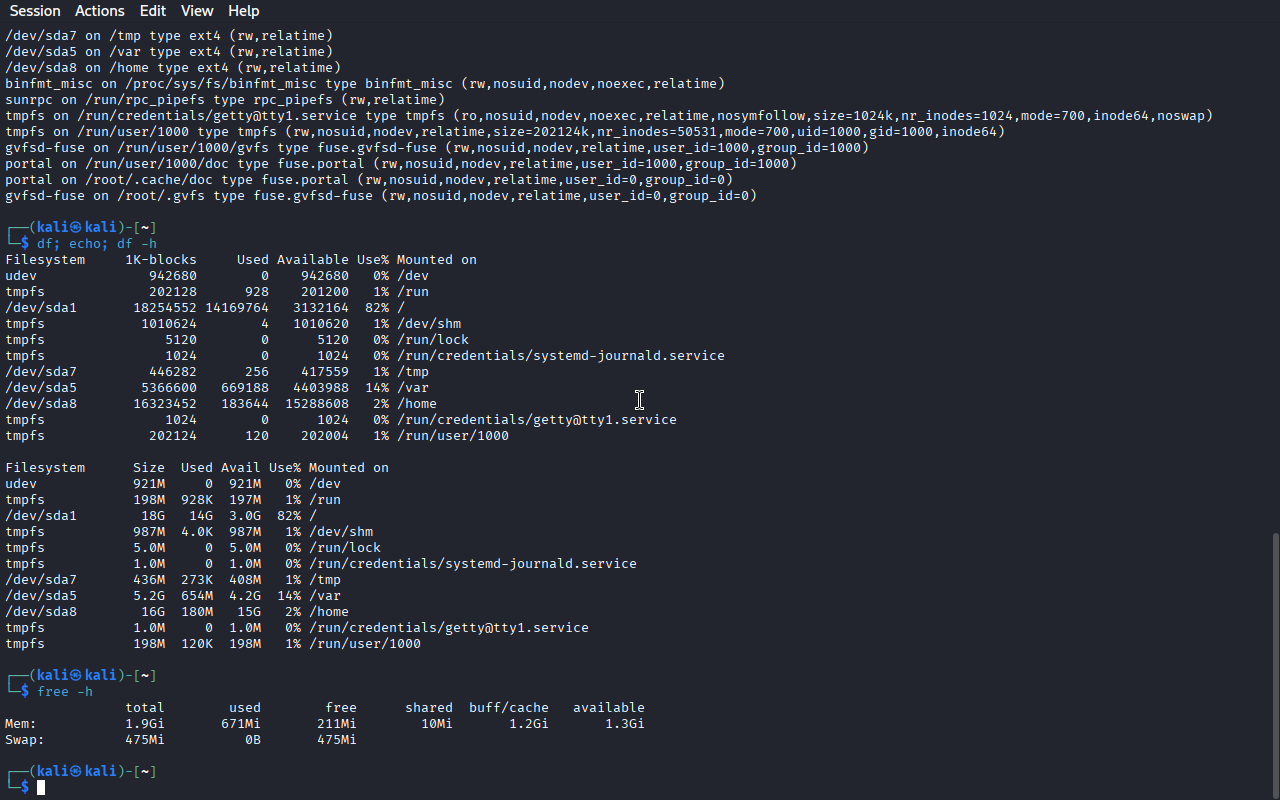Viewport: 1280px width, 800px height.
Task: Click the terminal scrollbar thumb
Action: pyautogui.click(x=1274, y=665)
